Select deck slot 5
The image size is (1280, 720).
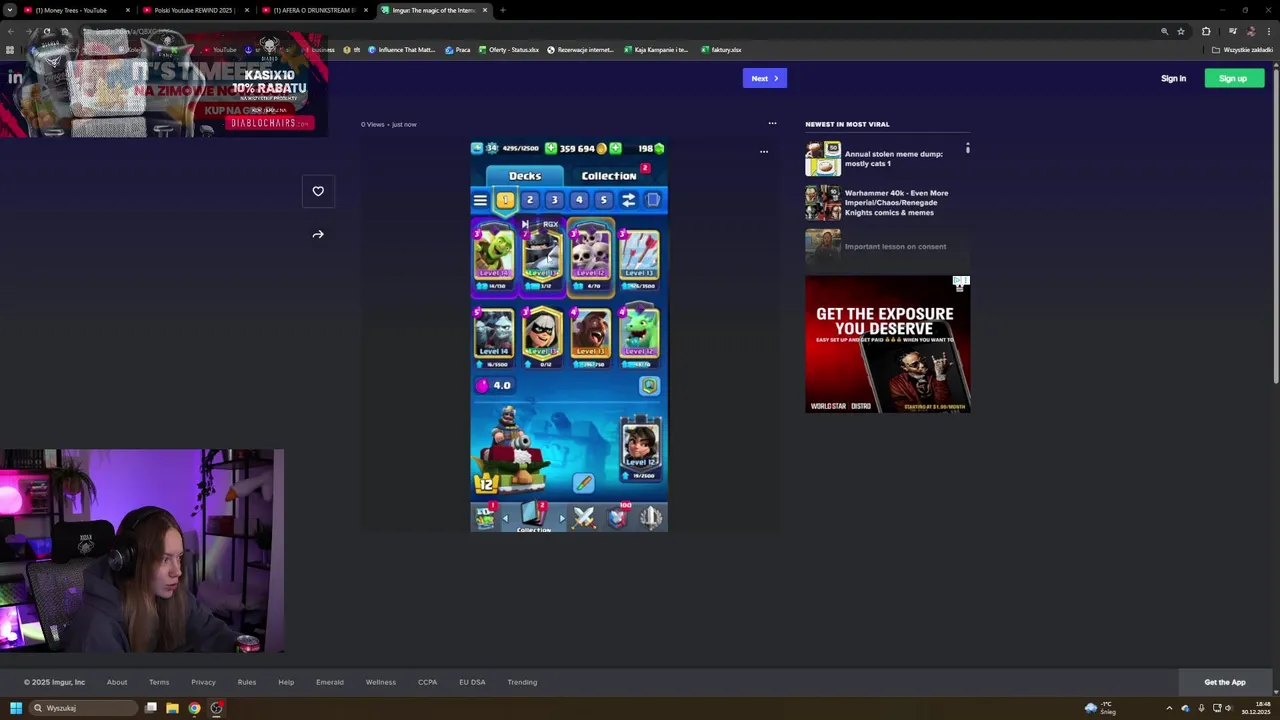(603, 200)
